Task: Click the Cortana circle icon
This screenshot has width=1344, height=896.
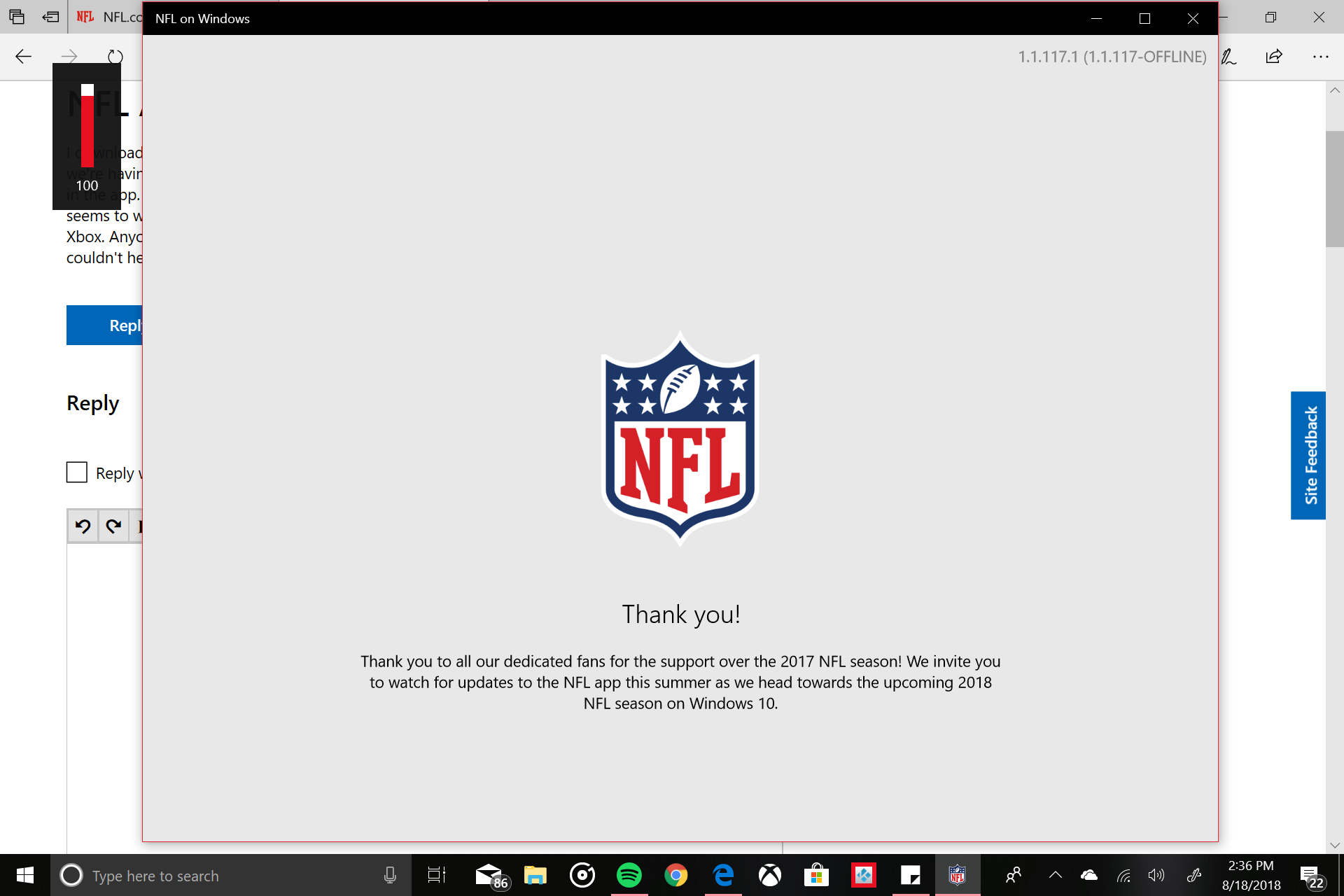Action: point(71,875)
